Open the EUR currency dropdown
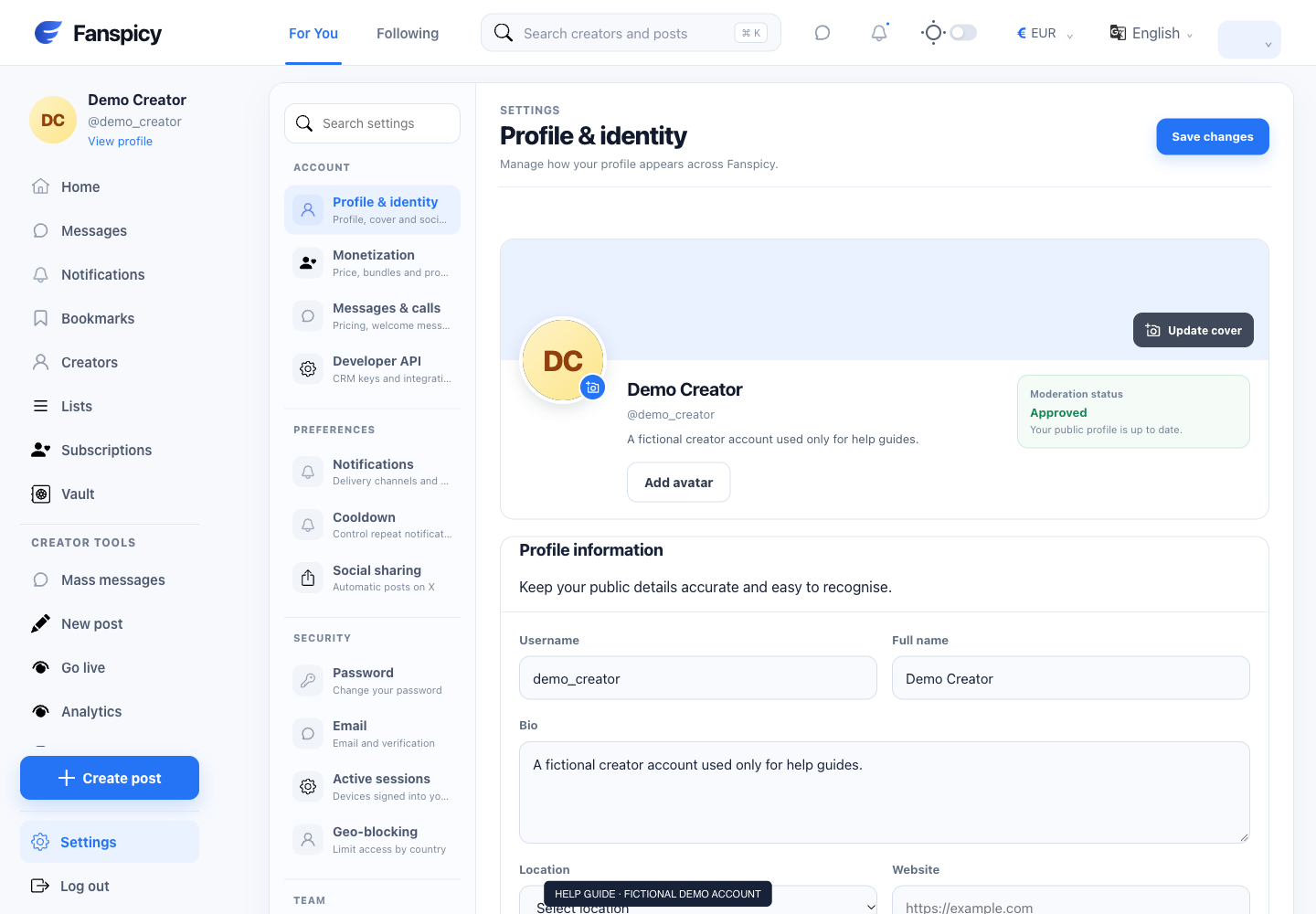The width and height of the screenshot is (1316, 914). click(1045, 33)
